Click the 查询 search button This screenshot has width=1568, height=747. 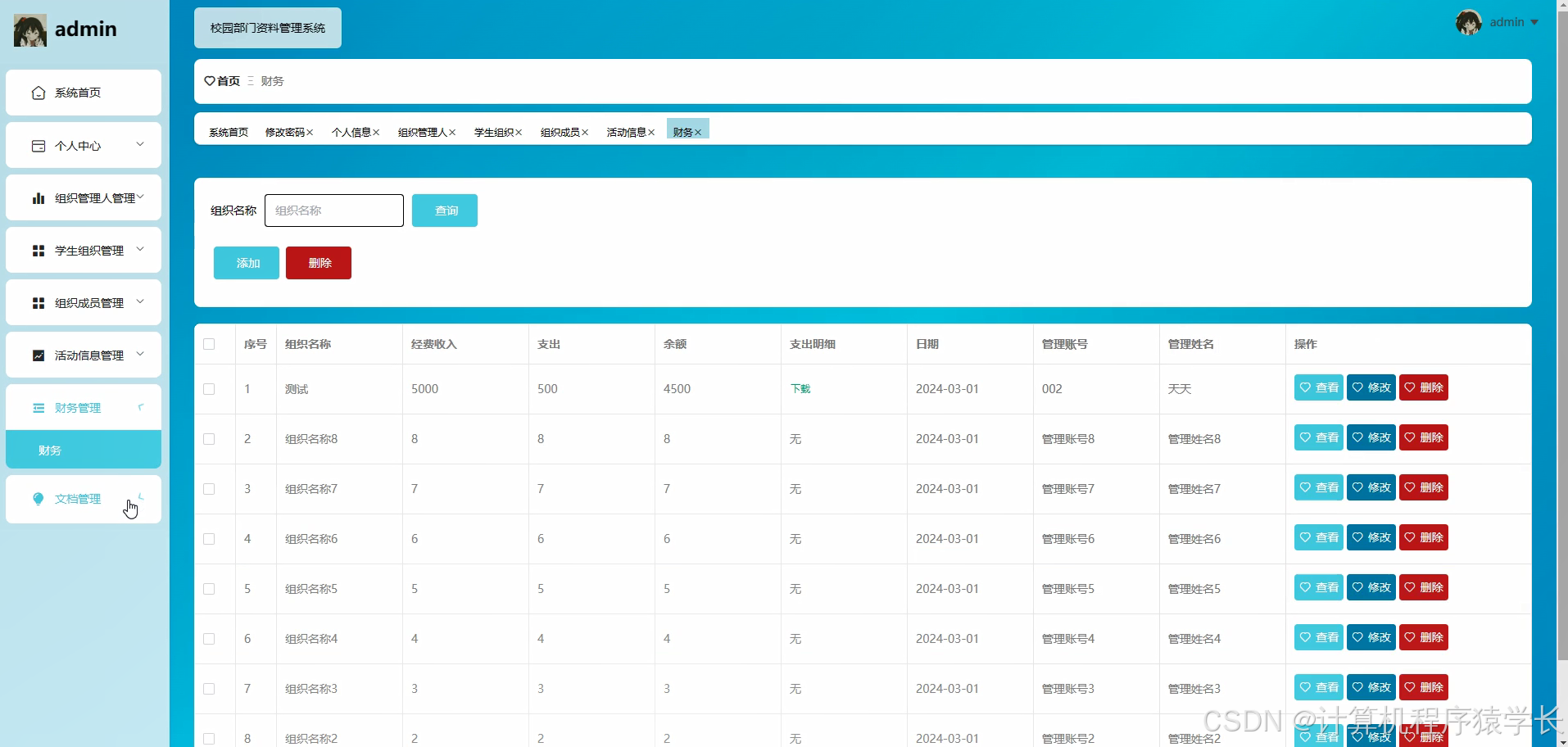pos(445,211)
